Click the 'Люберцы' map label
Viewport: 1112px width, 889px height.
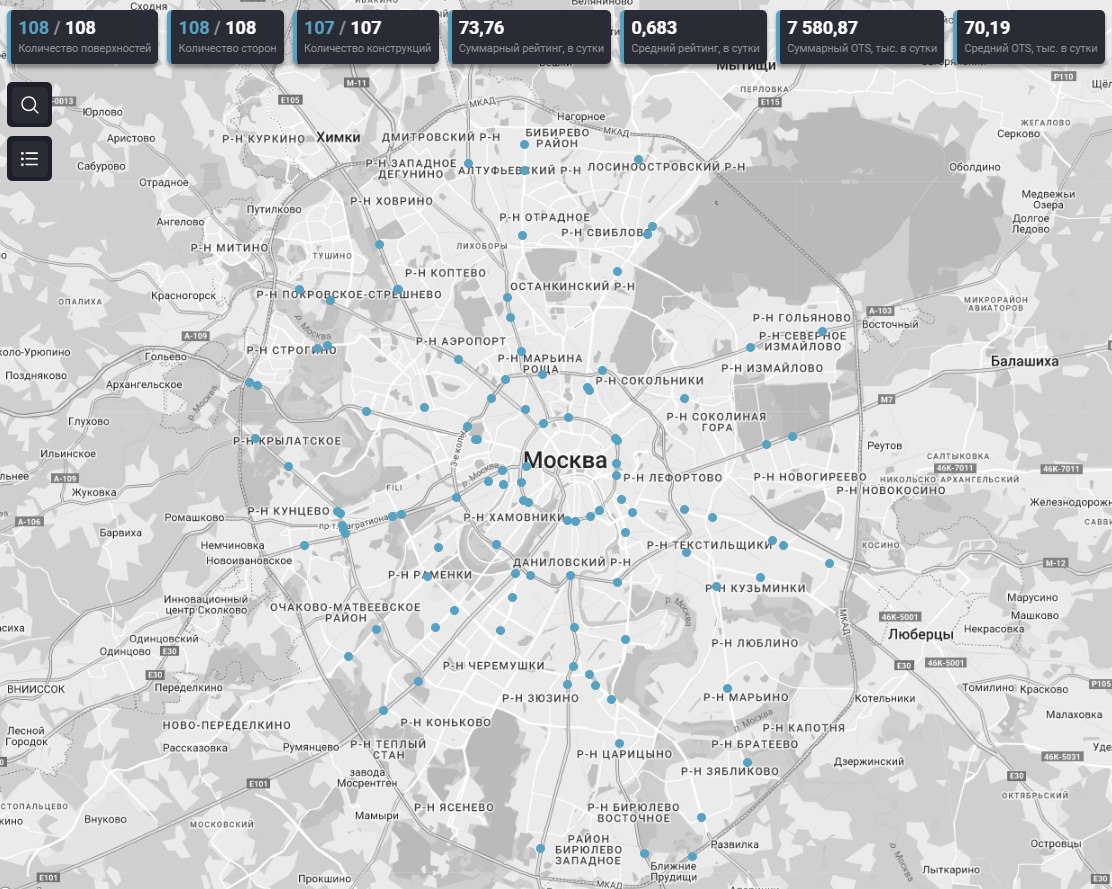(x=921, y=634)
